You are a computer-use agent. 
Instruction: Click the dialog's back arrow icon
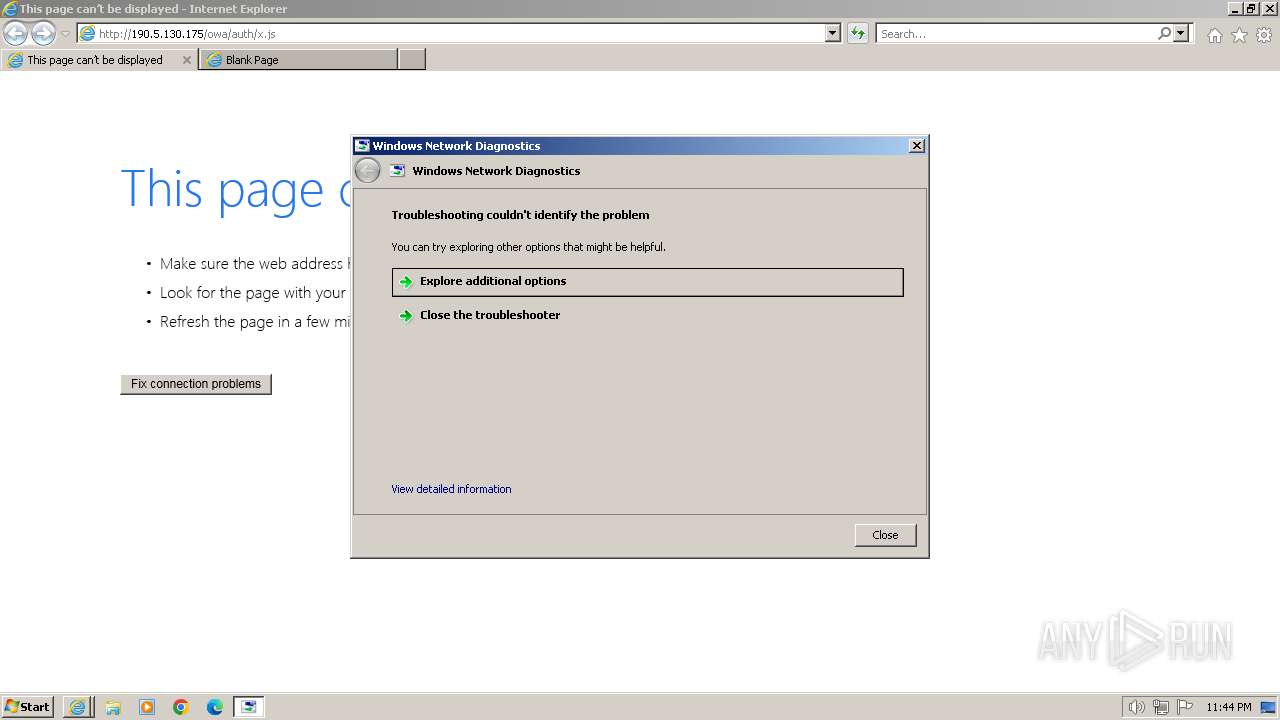coord(368,171)
